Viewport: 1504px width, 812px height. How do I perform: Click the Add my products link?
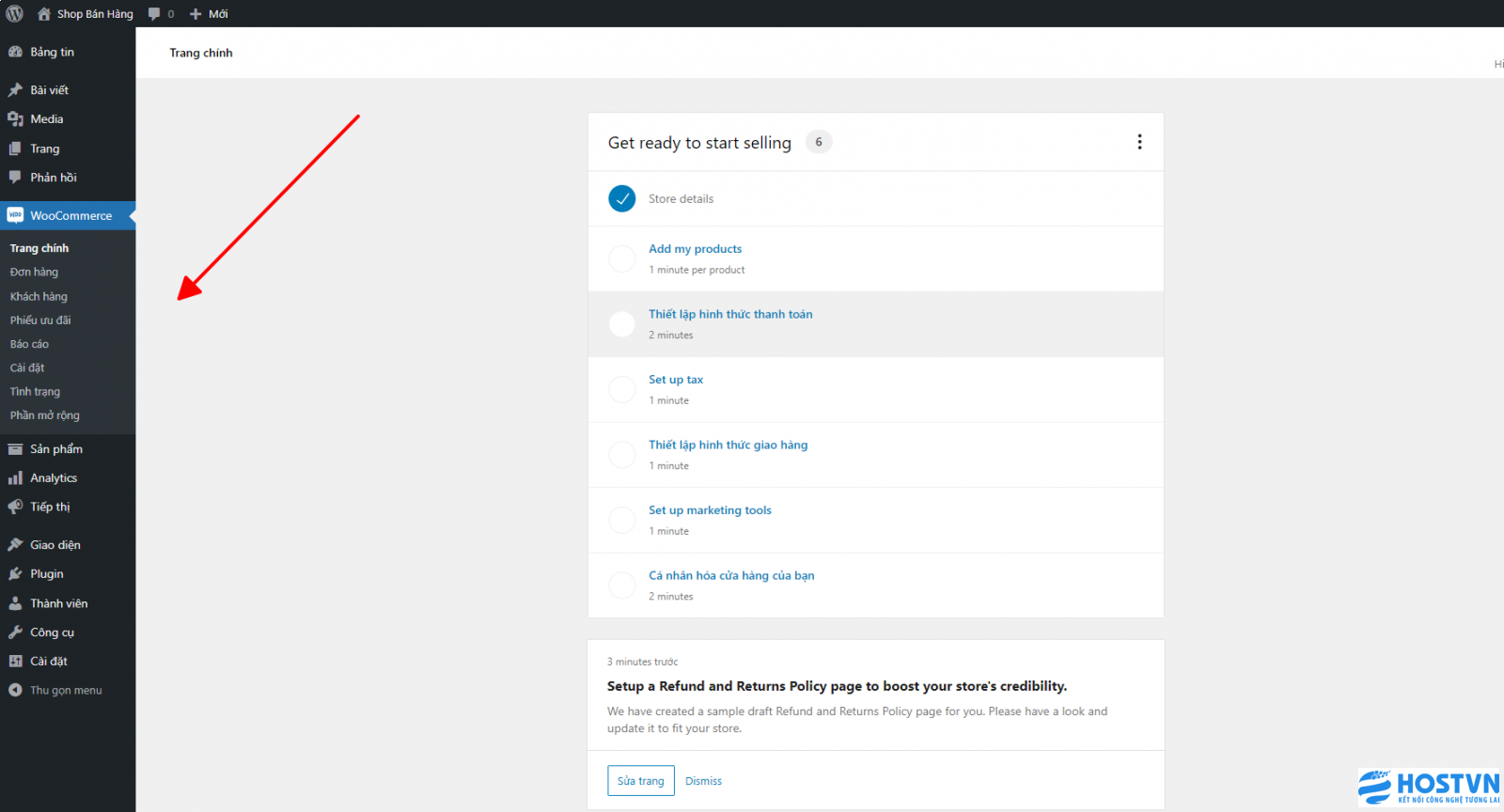tap(696, 249)
